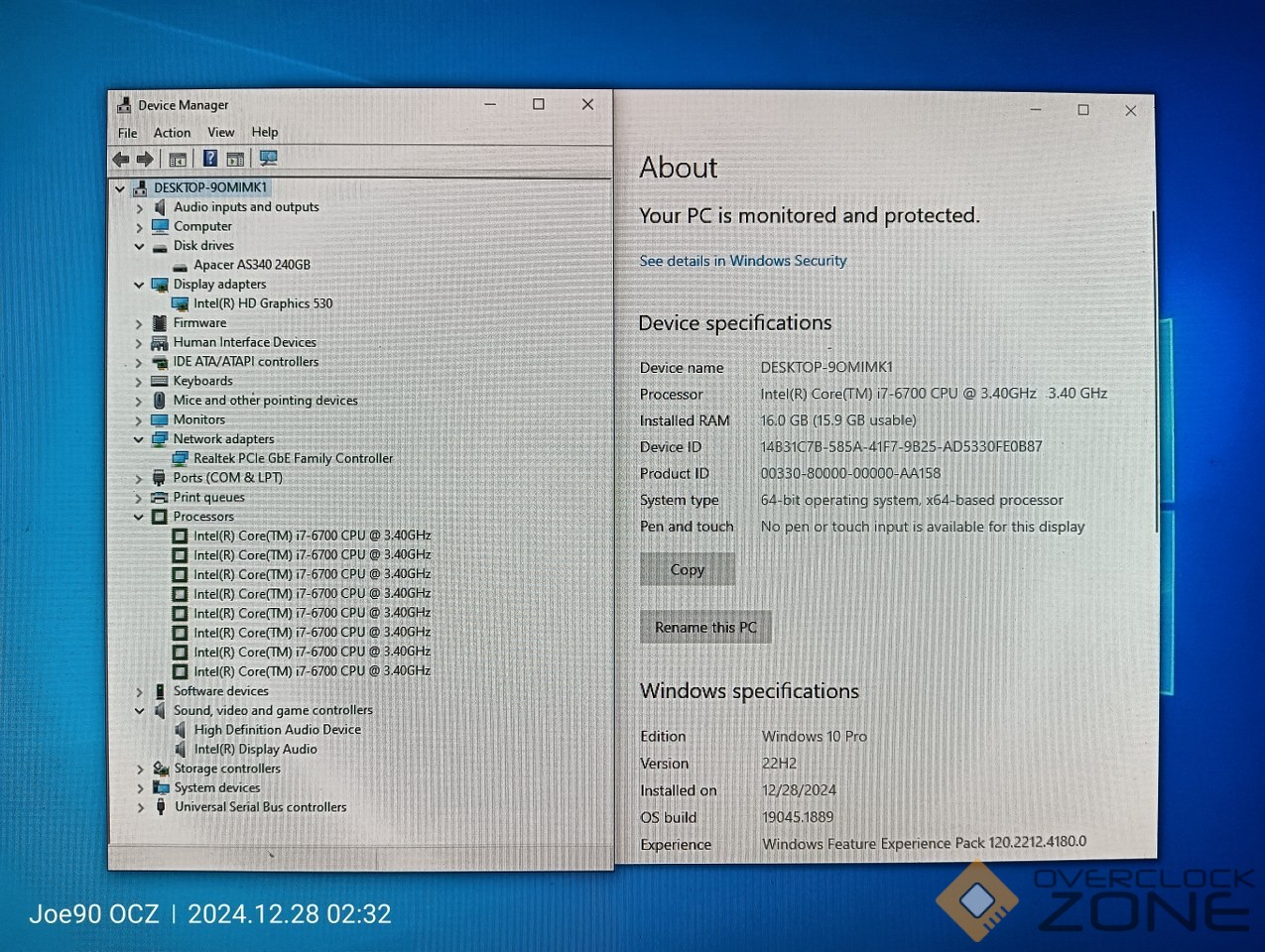Viewport: 1265px width, 952px height.
Task: Collapse the Network adapters node
Action: (x=140, y=439)
